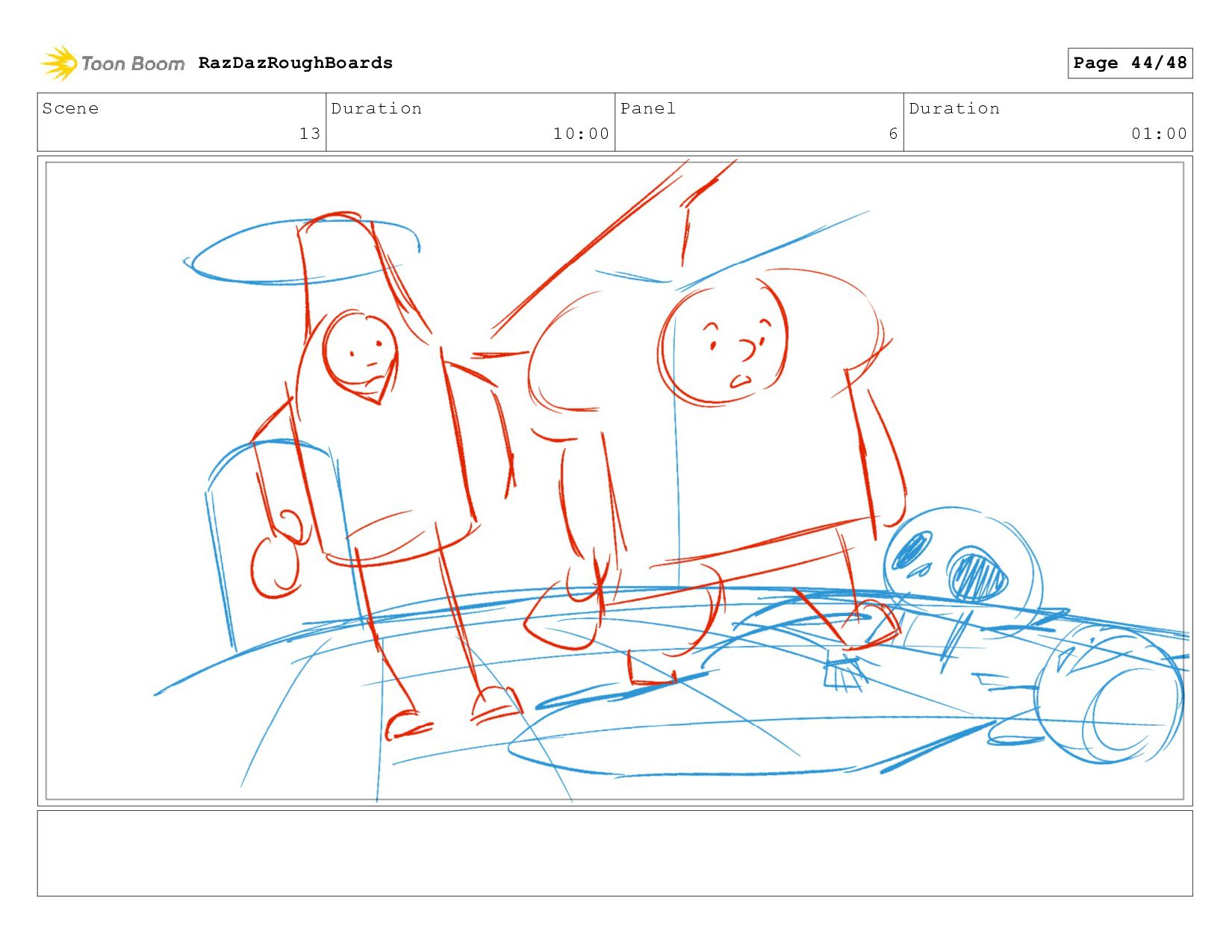Click the empty notes box below panel

pyautogui.click(x=615, y=853)
